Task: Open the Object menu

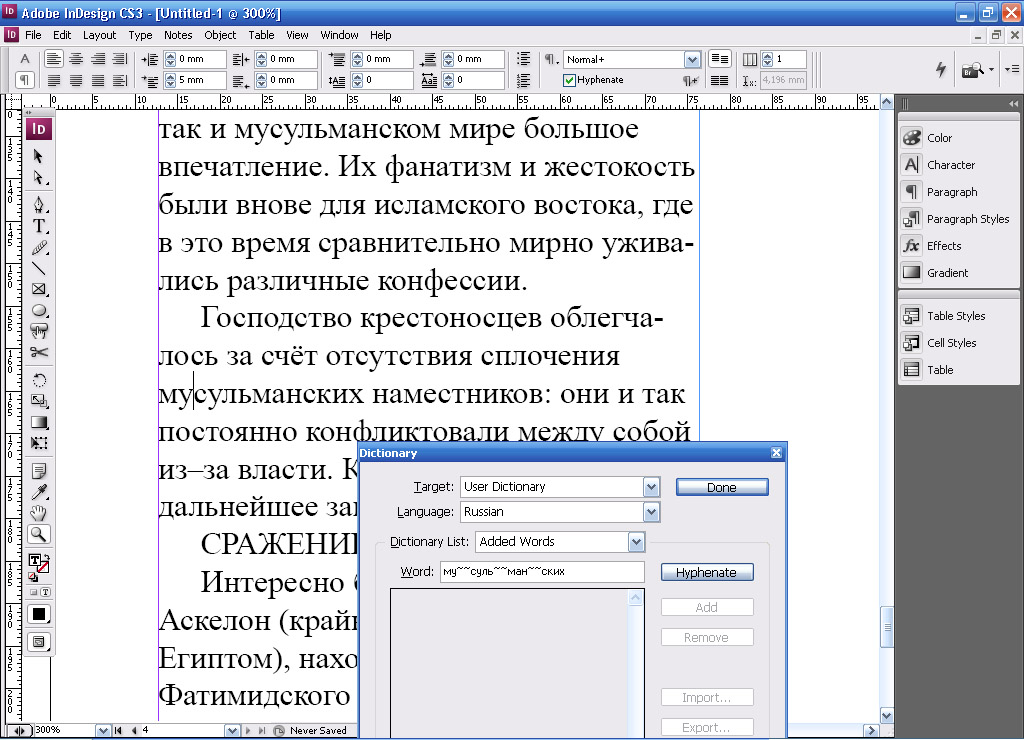Action: point(220,35)
